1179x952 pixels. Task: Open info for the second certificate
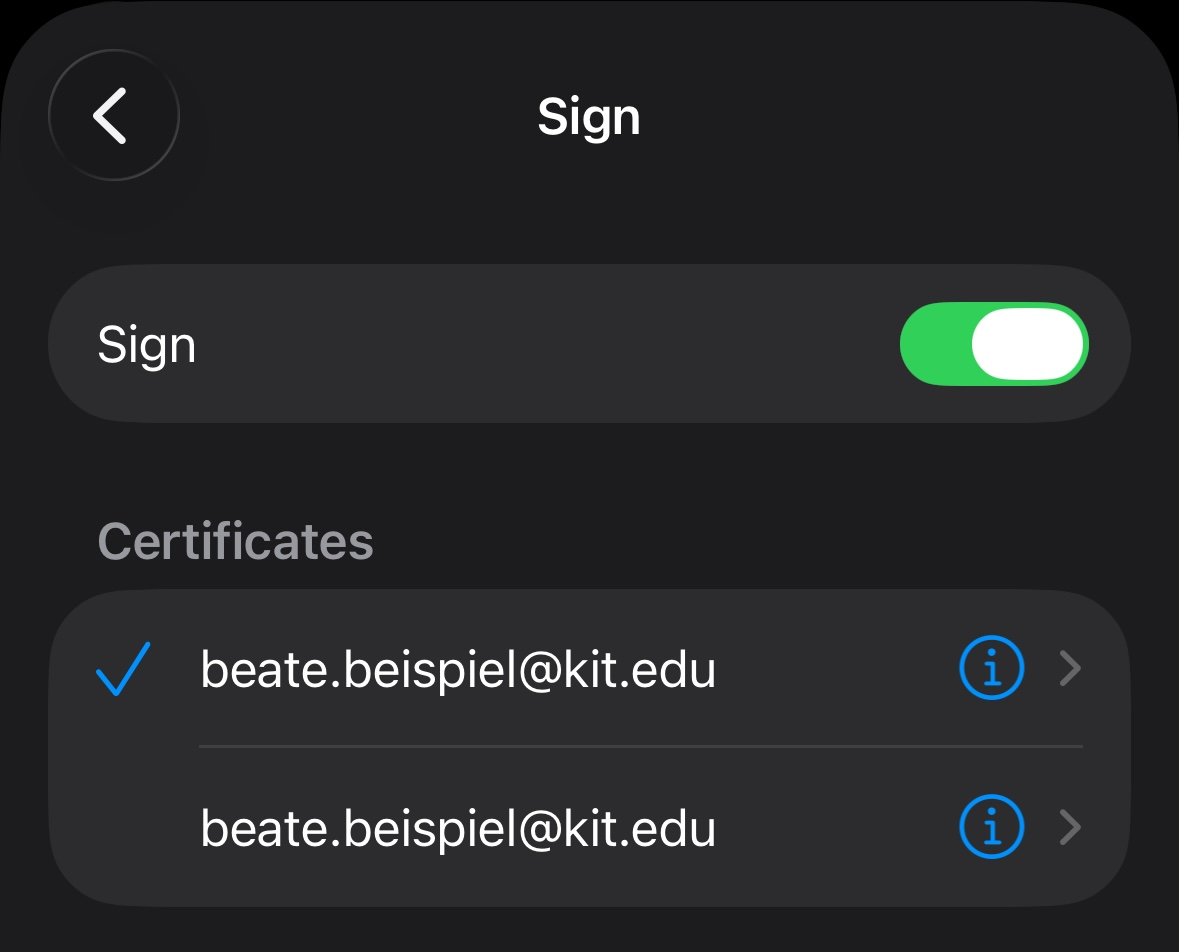point(991,828)
